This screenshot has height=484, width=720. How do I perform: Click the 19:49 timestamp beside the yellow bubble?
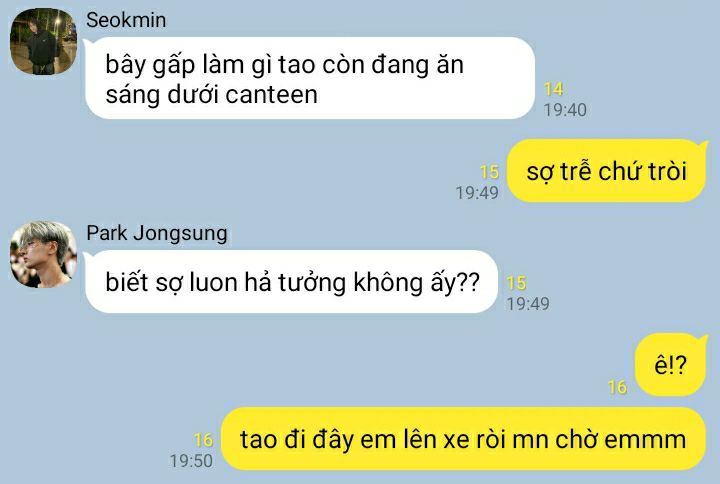click(477, 193)
